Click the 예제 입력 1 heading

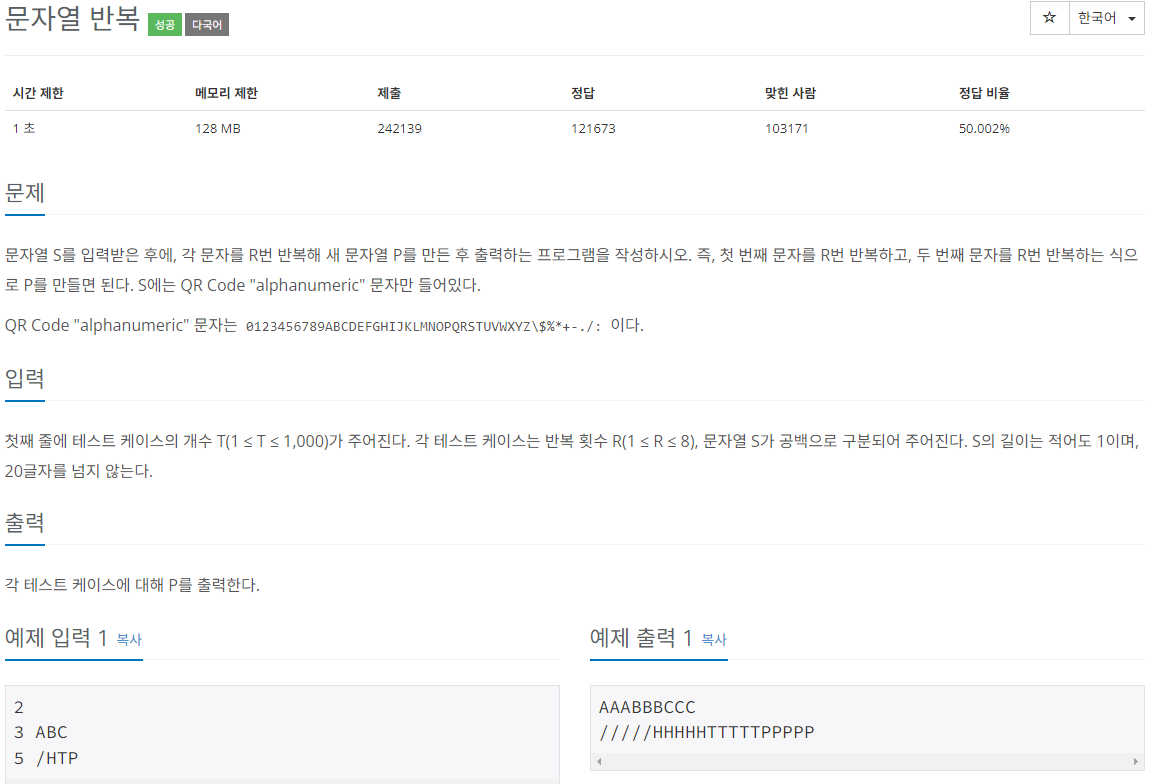click(56, 637)
